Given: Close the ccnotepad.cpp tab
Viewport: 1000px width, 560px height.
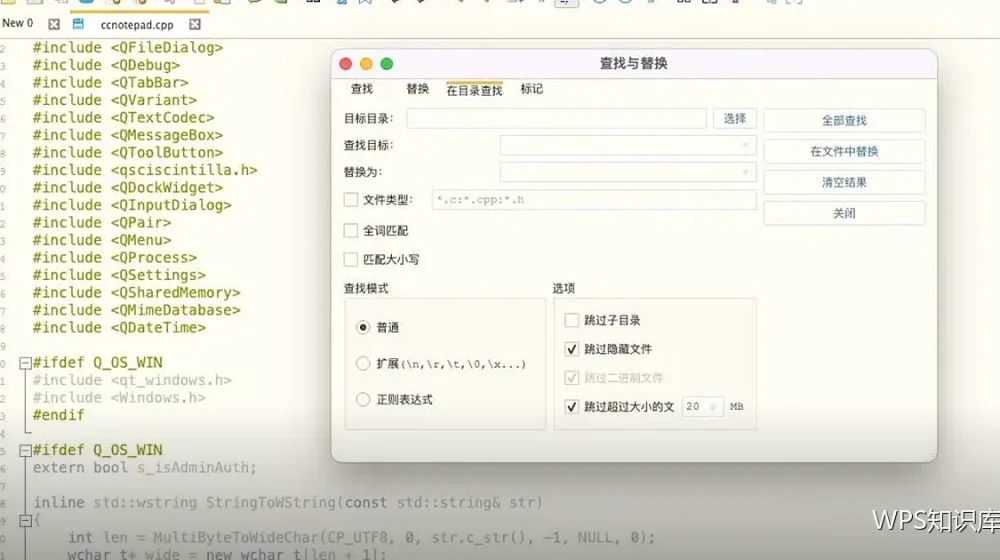Looking at the screenshot, I should point(195,24).
